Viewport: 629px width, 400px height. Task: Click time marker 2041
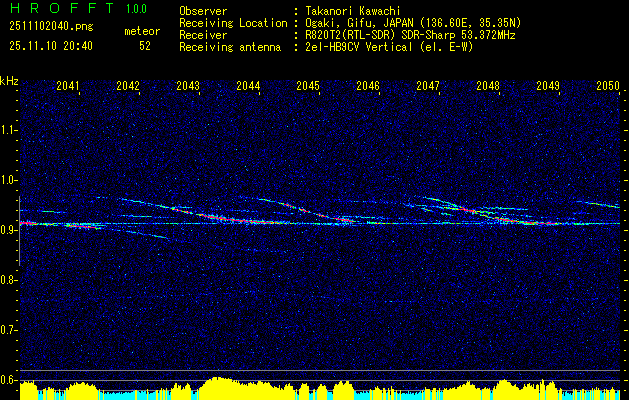(x=68, y=85)
